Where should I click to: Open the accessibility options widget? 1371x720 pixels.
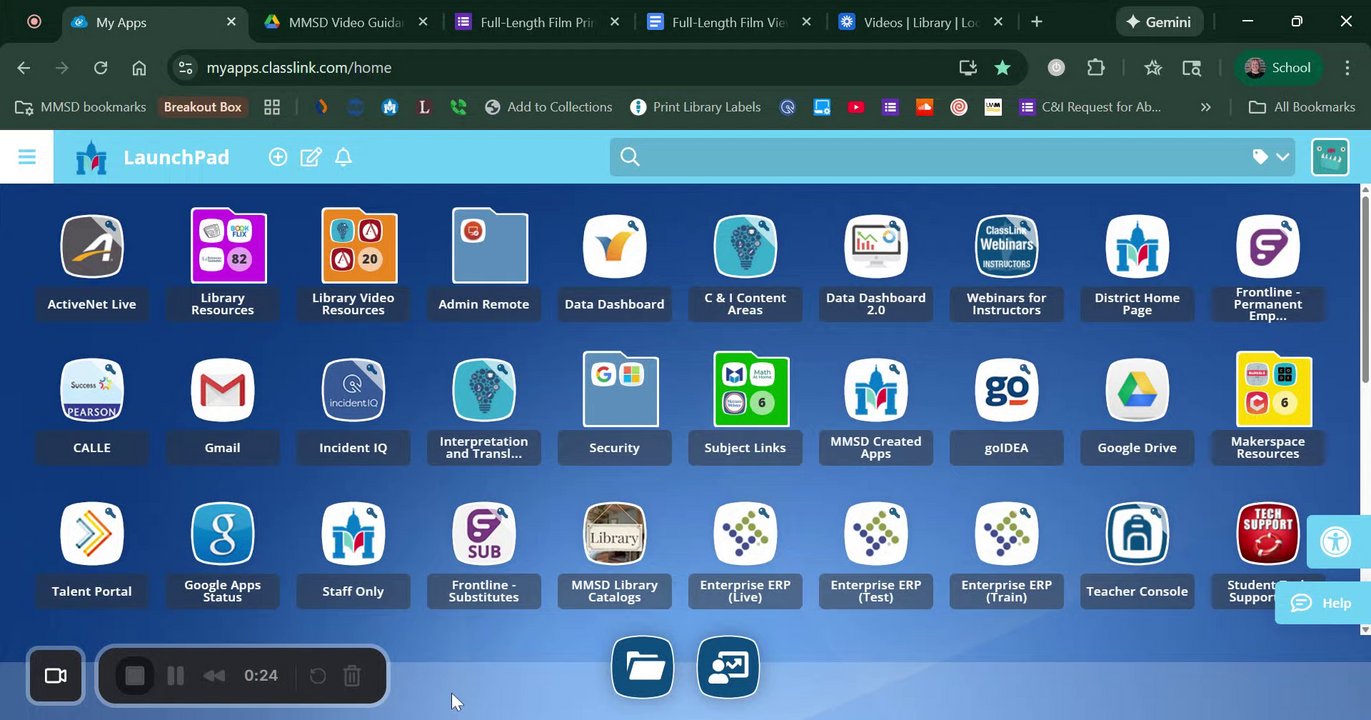pos(1336,542)
